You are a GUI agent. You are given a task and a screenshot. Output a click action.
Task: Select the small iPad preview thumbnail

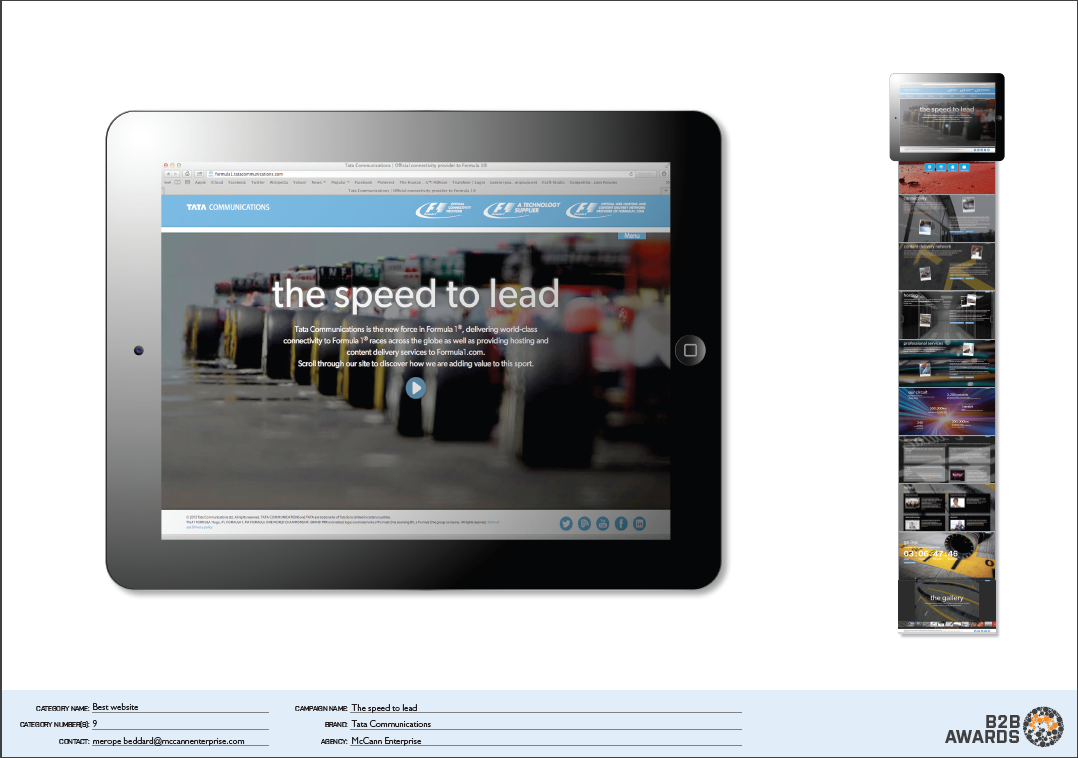pyautogui.click(x=947, y=117)
